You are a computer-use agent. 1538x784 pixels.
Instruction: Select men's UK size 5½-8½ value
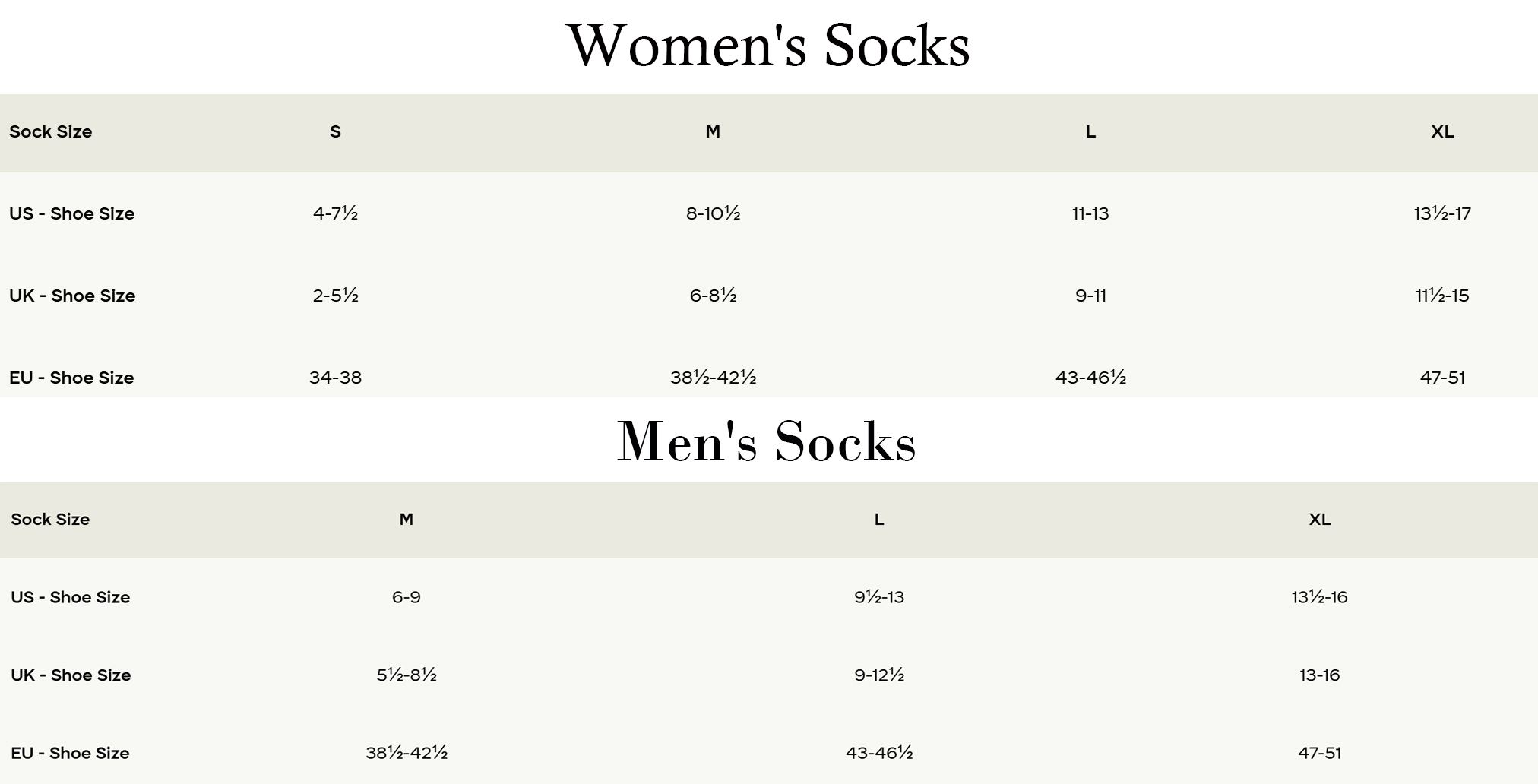pos(407,675)
